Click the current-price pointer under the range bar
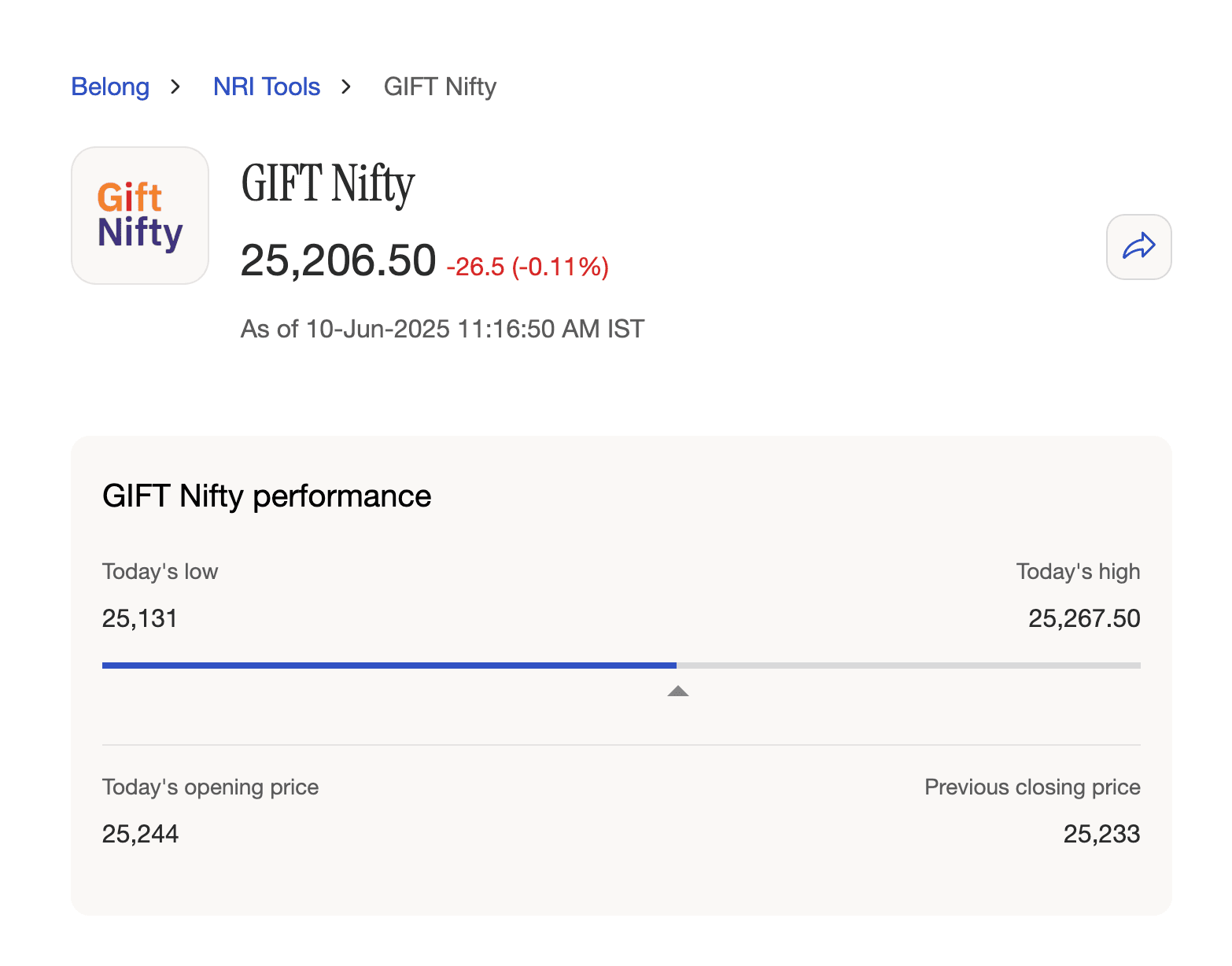Image resolution: width=1232 pixels, height=966 pixels. pyautogui.click(x=677, y=691)
